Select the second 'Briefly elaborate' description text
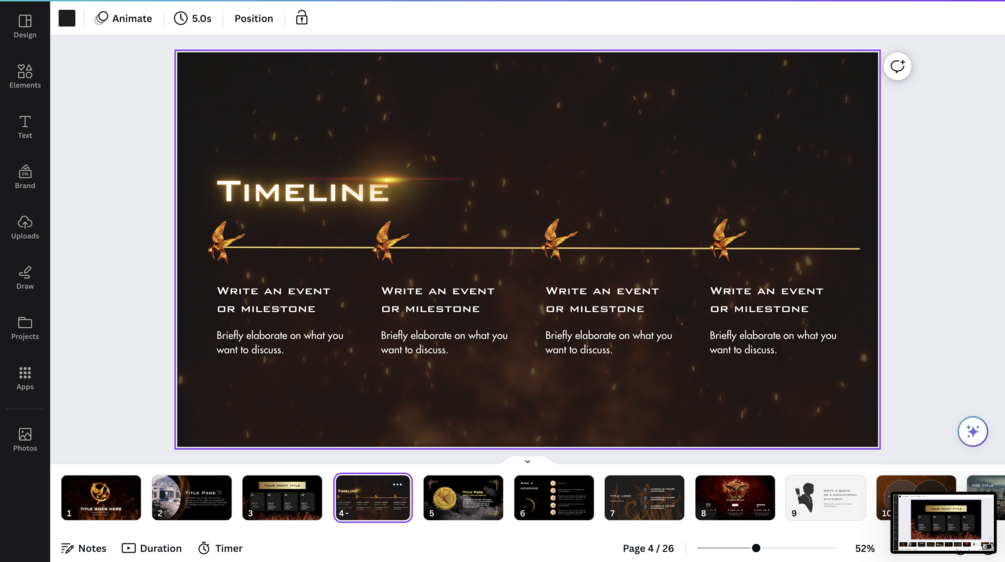 pyautogui.click(x=444, y=342)
